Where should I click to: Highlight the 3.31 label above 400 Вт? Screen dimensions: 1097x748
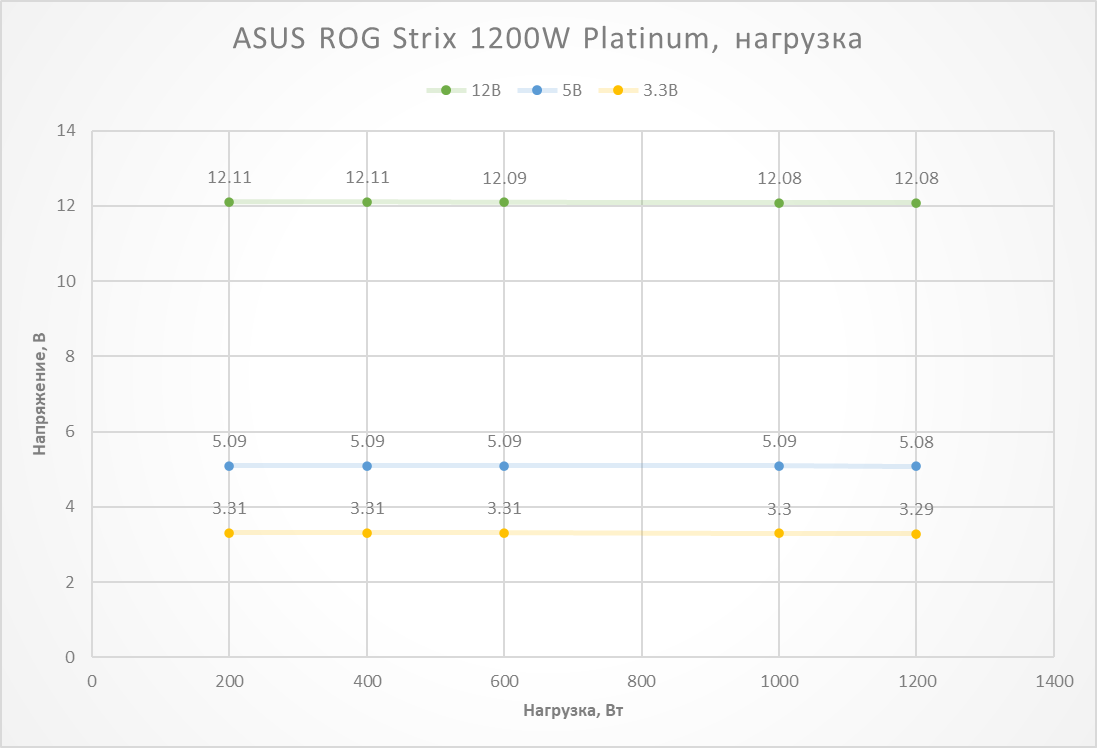click(367, 508)
